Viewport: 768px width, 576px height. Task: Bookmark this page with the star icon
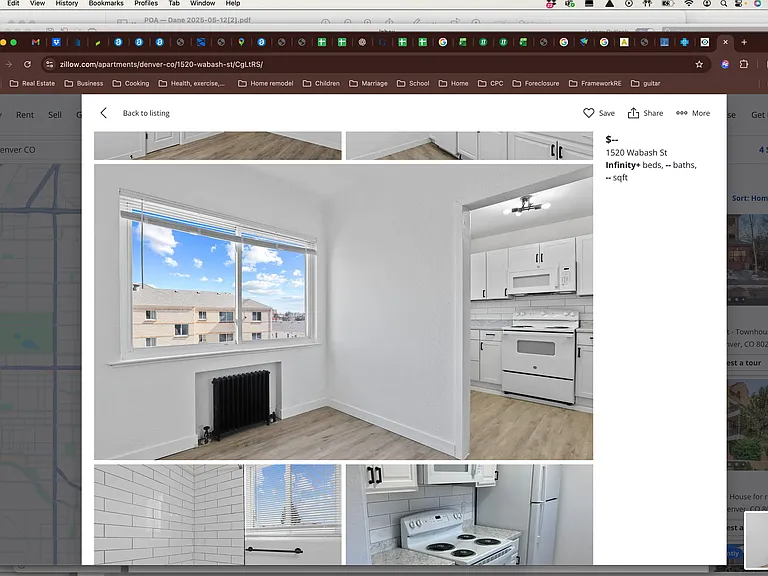[x=699, y=64]
